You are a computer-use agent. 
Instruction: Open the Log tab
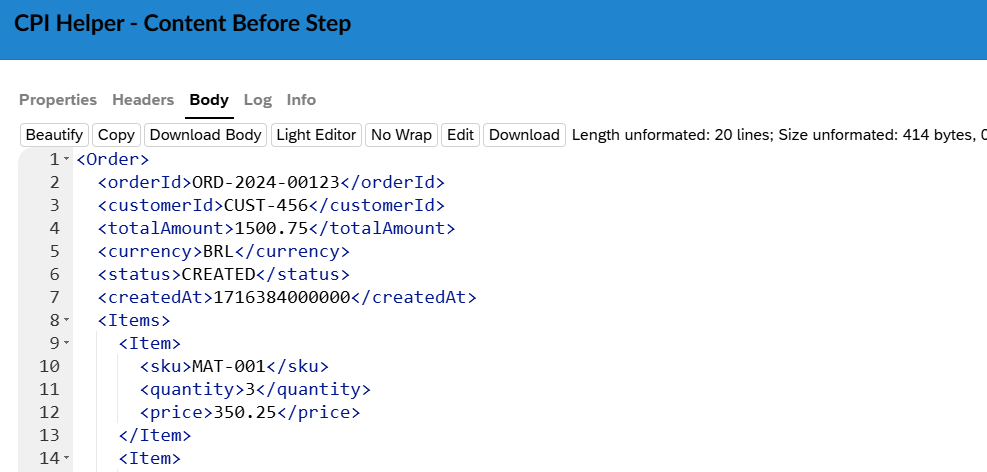[x=258, y=100]
